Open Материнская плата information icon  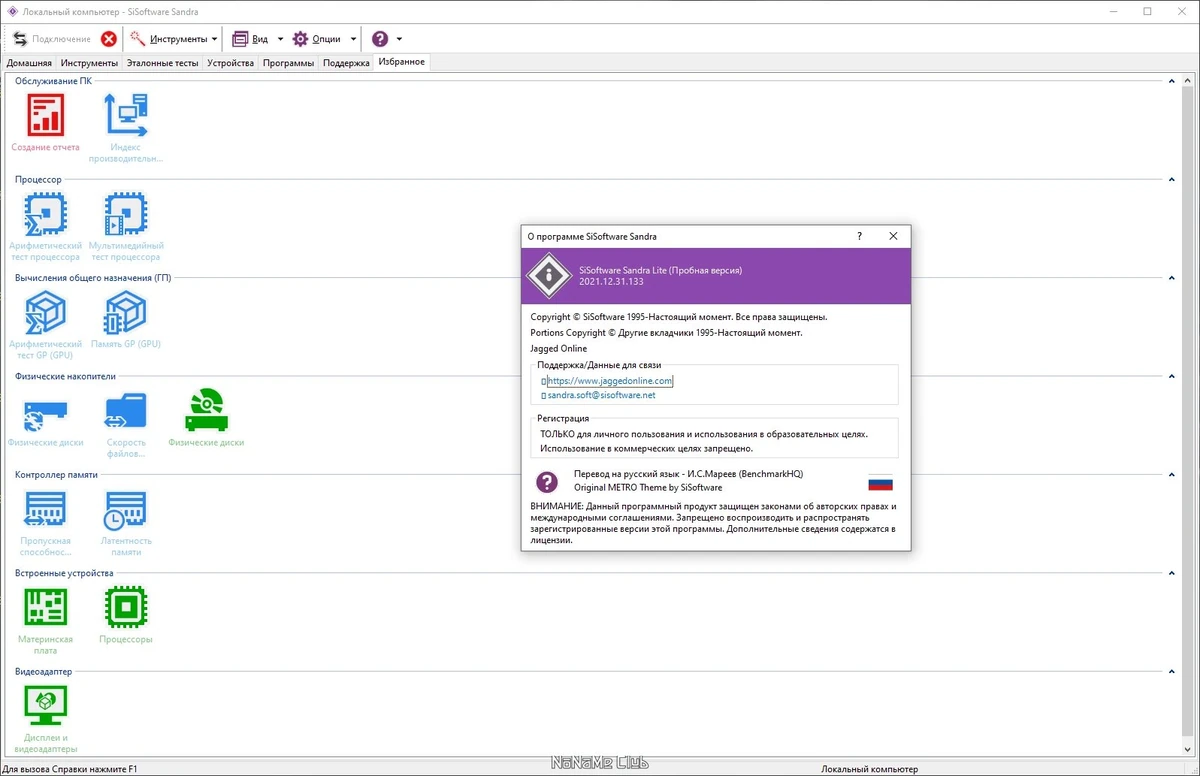45,608
